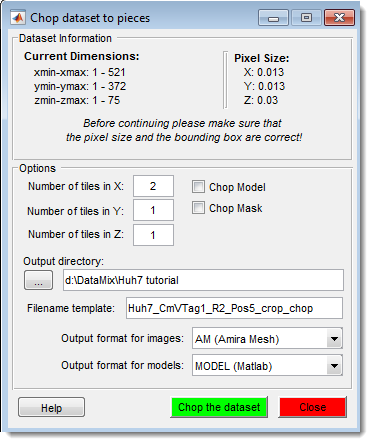Viewport: 372px width, 444px height.
Task: Click the 'Number of tiles in X:' label
Action: click(76, 186)
